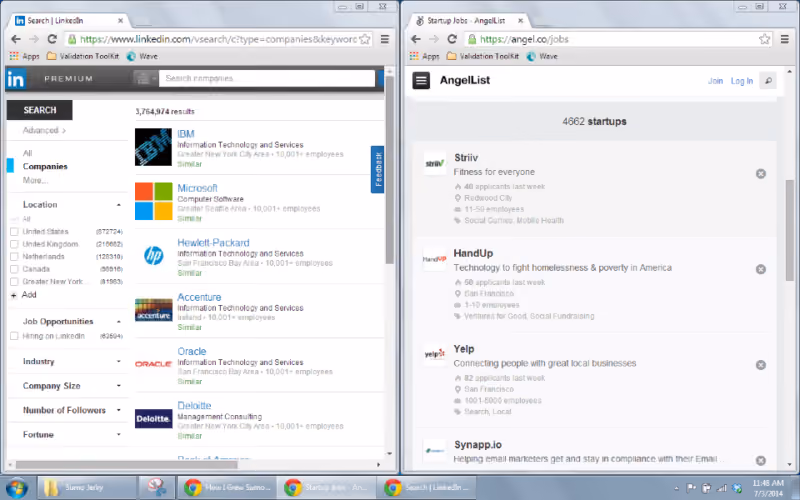Open the AngelList hamburger menu icon

(421, 81)
